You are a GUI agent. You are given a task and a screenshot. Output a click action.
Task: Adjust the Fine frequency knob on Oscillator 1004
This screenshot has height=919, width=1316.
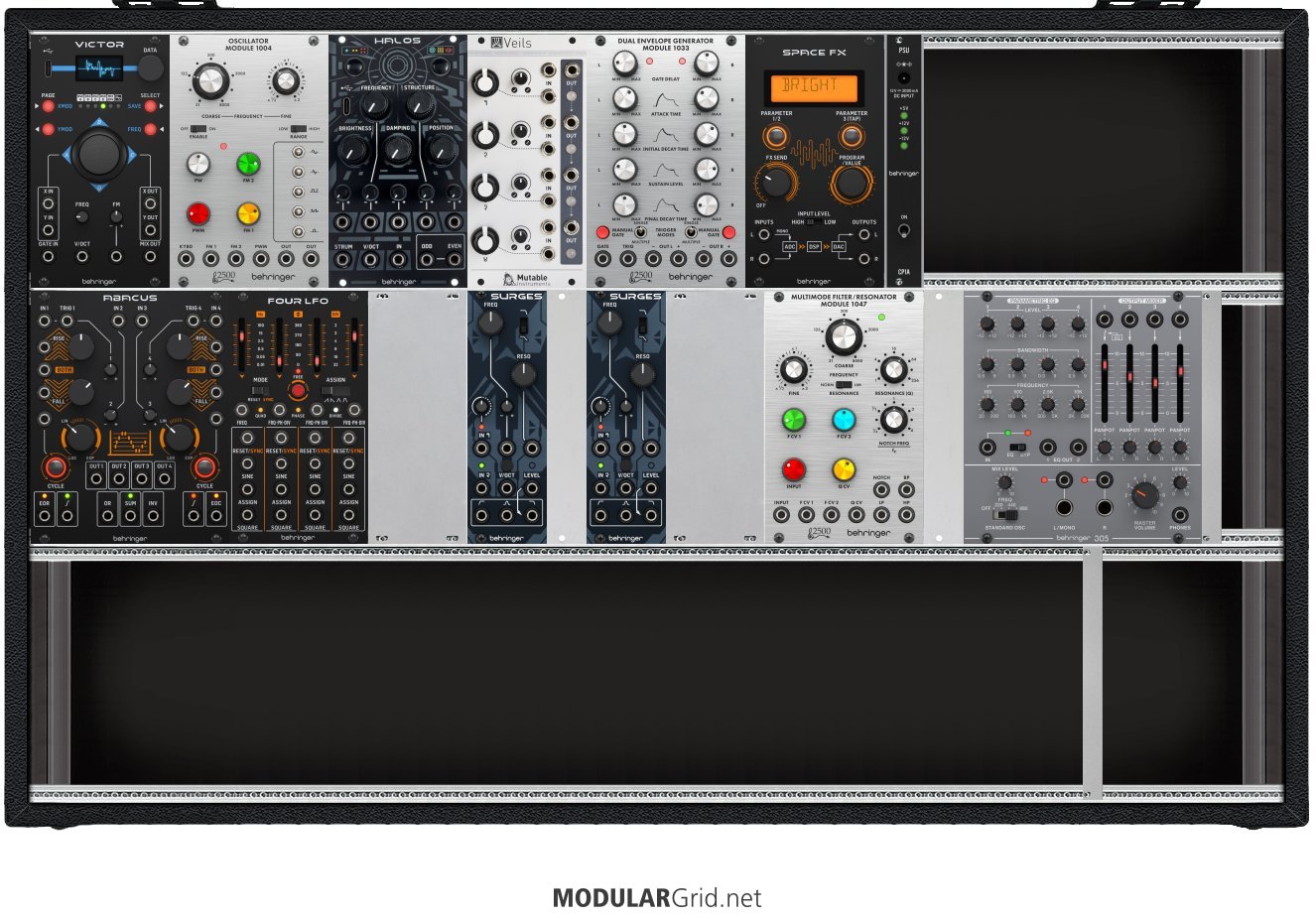(285, 82)
